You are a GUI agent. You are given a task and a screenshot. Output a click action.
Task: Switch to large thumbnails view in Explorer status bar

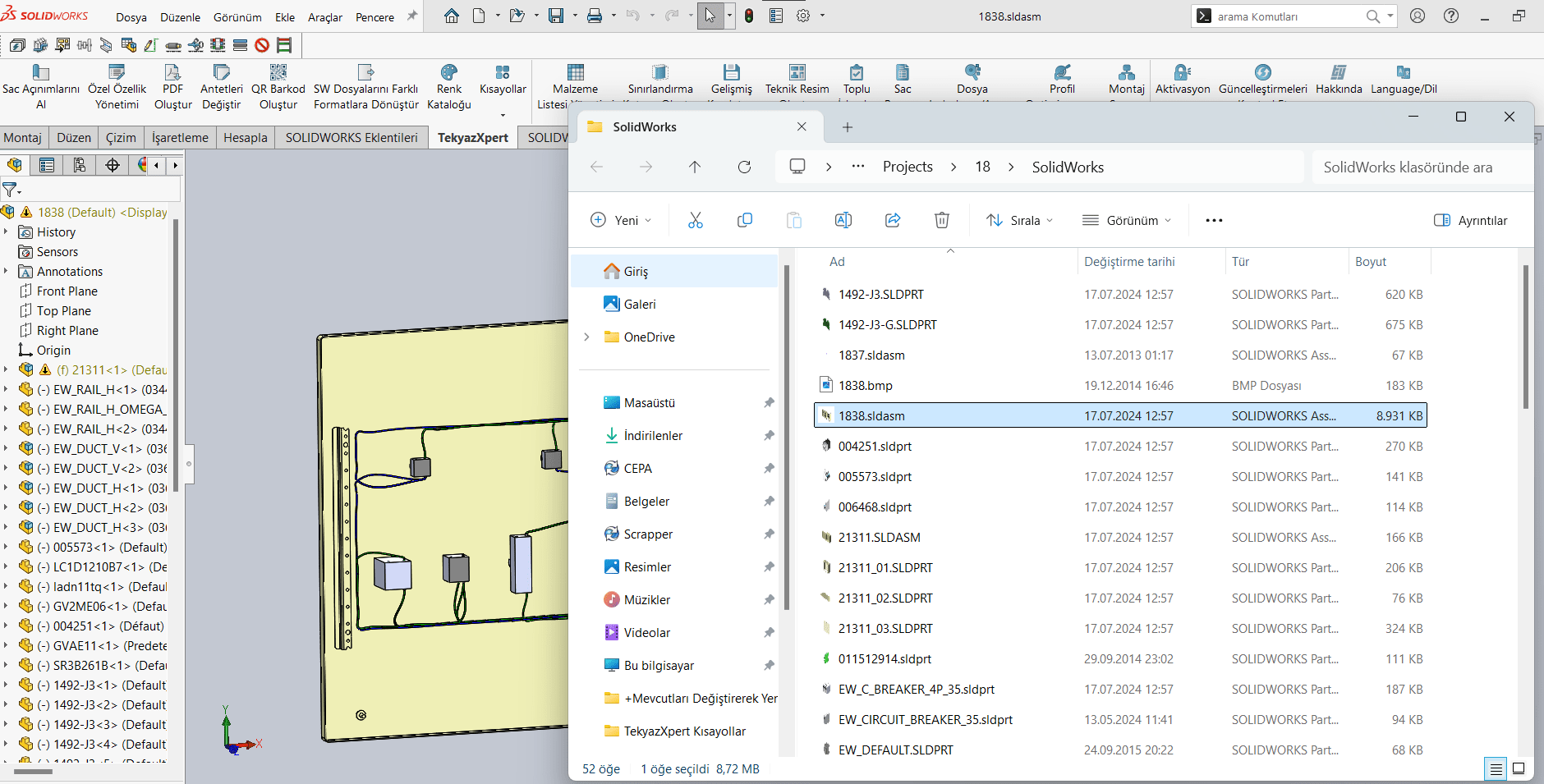[1519, 769]
